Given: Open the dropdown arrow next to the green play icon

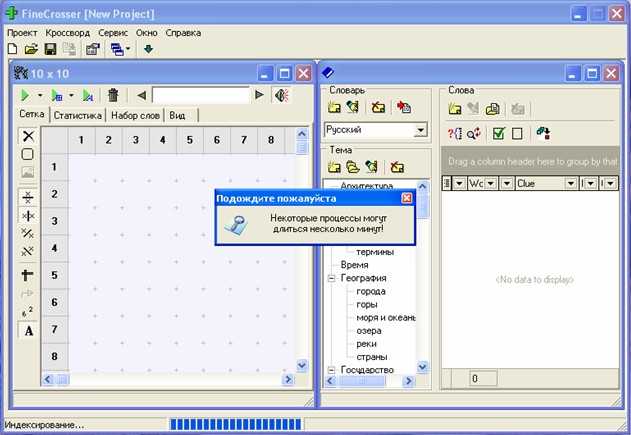Looking at the screenshot, I should click(40, 95).
